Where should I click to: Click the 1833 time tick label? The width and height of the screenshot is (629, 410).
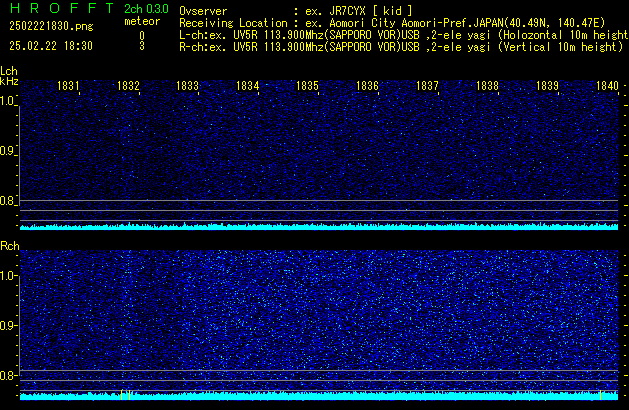coord(187,86)
